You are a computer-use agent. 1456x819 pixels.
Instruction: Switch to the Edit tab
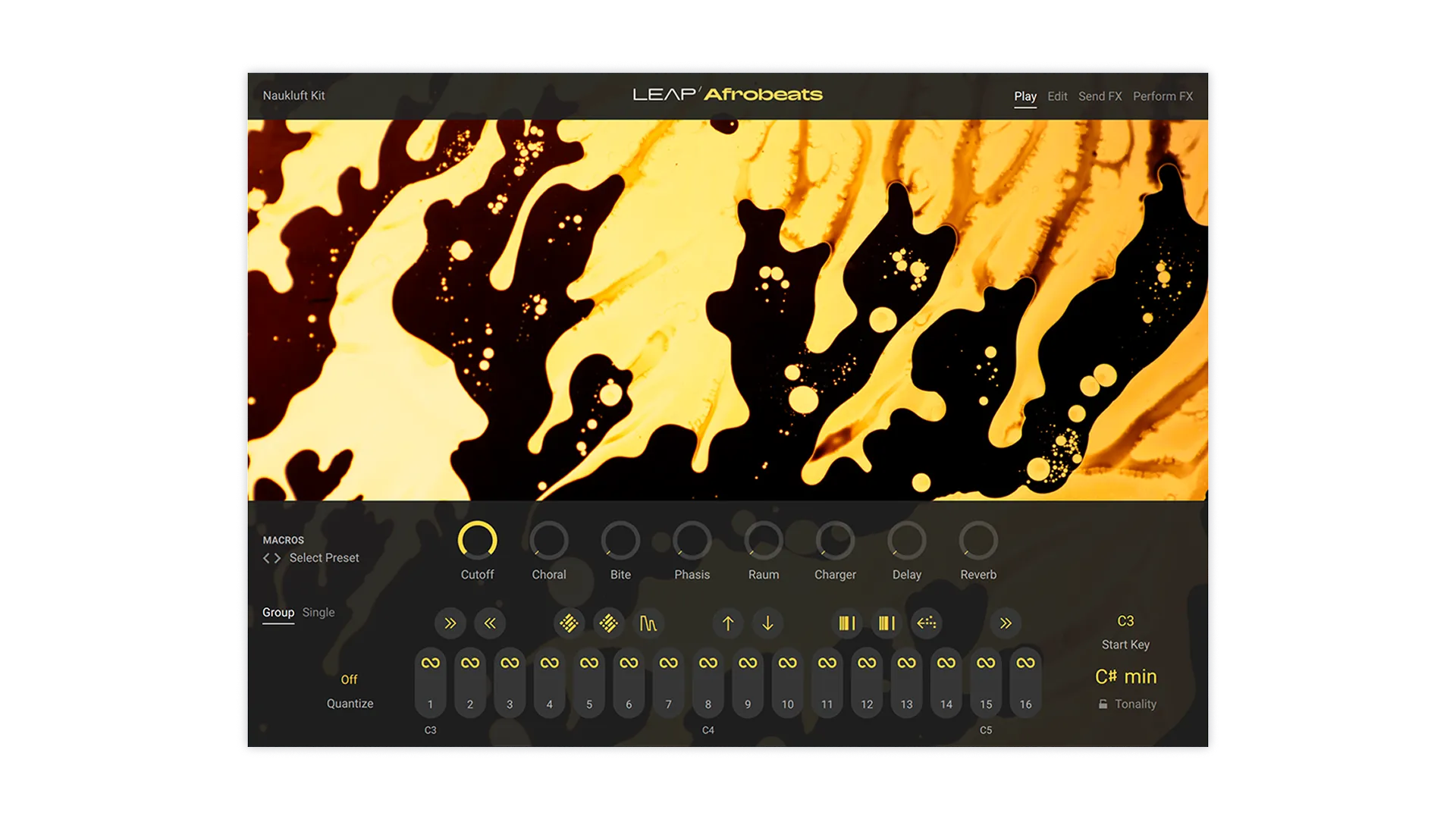(1057, 96)
